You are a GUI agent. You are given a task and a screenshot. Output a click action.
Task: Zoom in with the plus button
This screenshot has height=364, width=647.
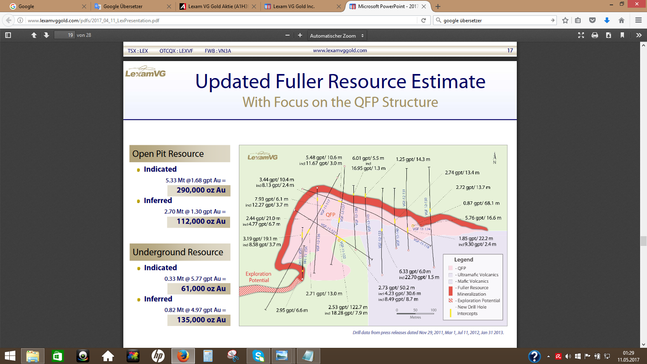pos(300,35)
